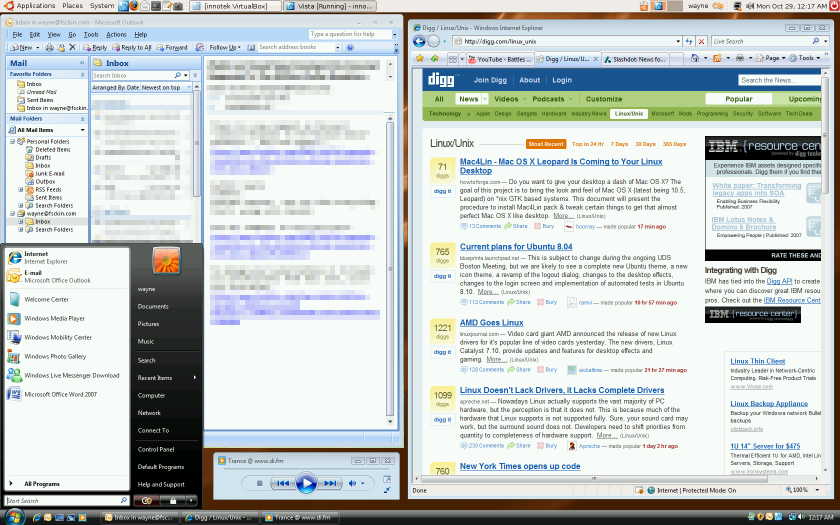This screenshot has width=840, height=525.
Task: Click the Live Search magnifier icon
Action: [x=816, y=41]
